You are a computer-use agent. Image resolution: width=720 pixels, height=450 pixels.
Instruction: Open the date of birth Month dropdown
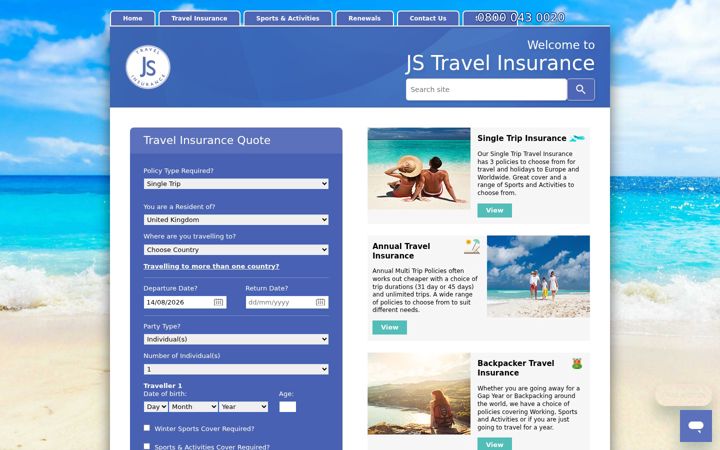(193, 407)
